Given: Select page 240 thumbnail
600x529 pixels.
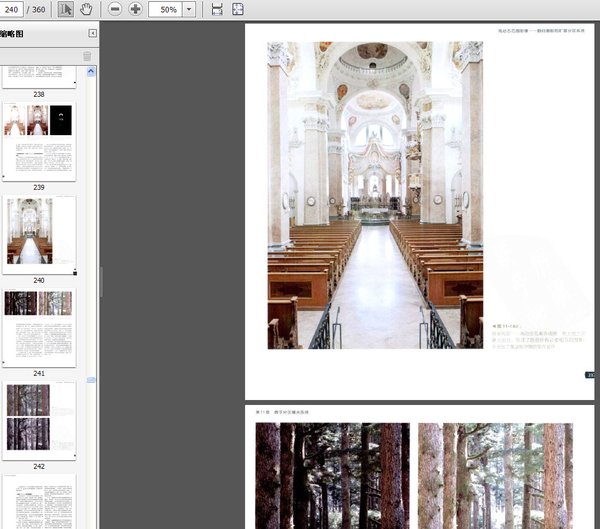Looking at the screenshot, I should tap(39, 235).
